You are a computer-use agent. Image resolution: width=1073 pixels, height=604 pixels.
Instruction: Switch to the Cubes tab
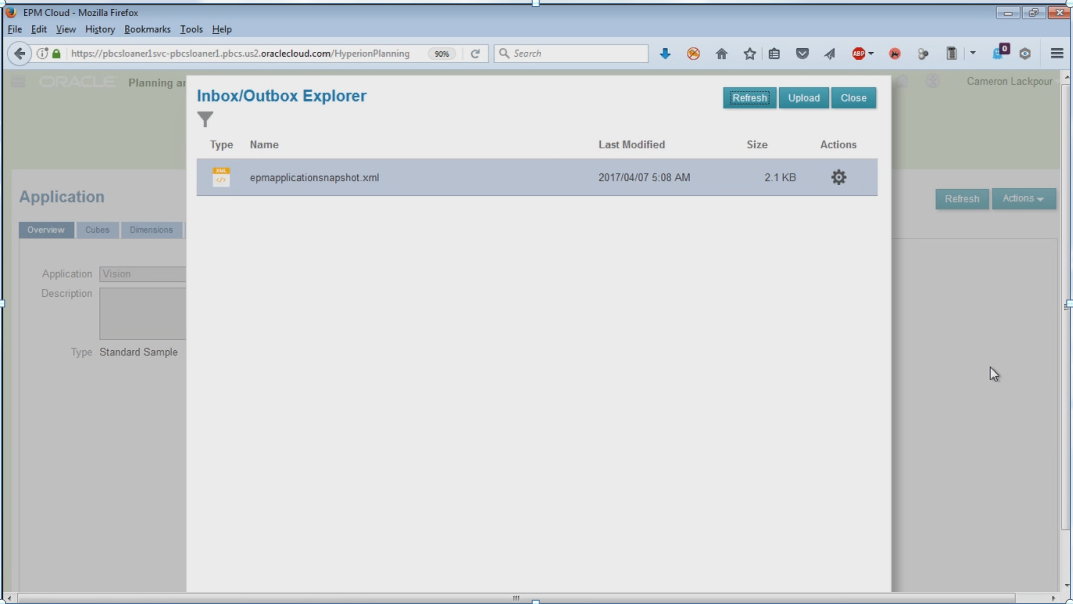[97, 230]
